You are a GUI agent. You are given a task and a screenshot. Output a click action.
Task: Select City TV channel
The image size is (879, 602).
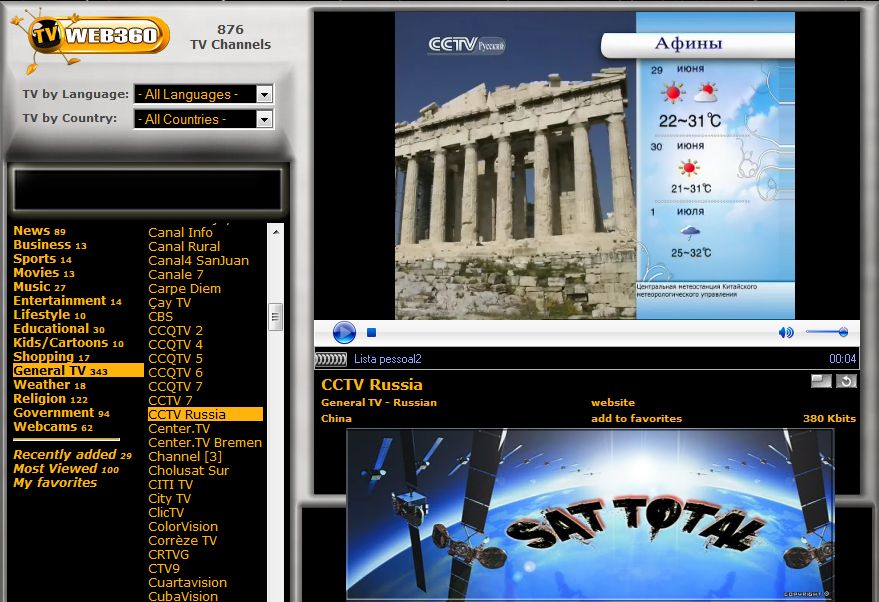point(169,499)
